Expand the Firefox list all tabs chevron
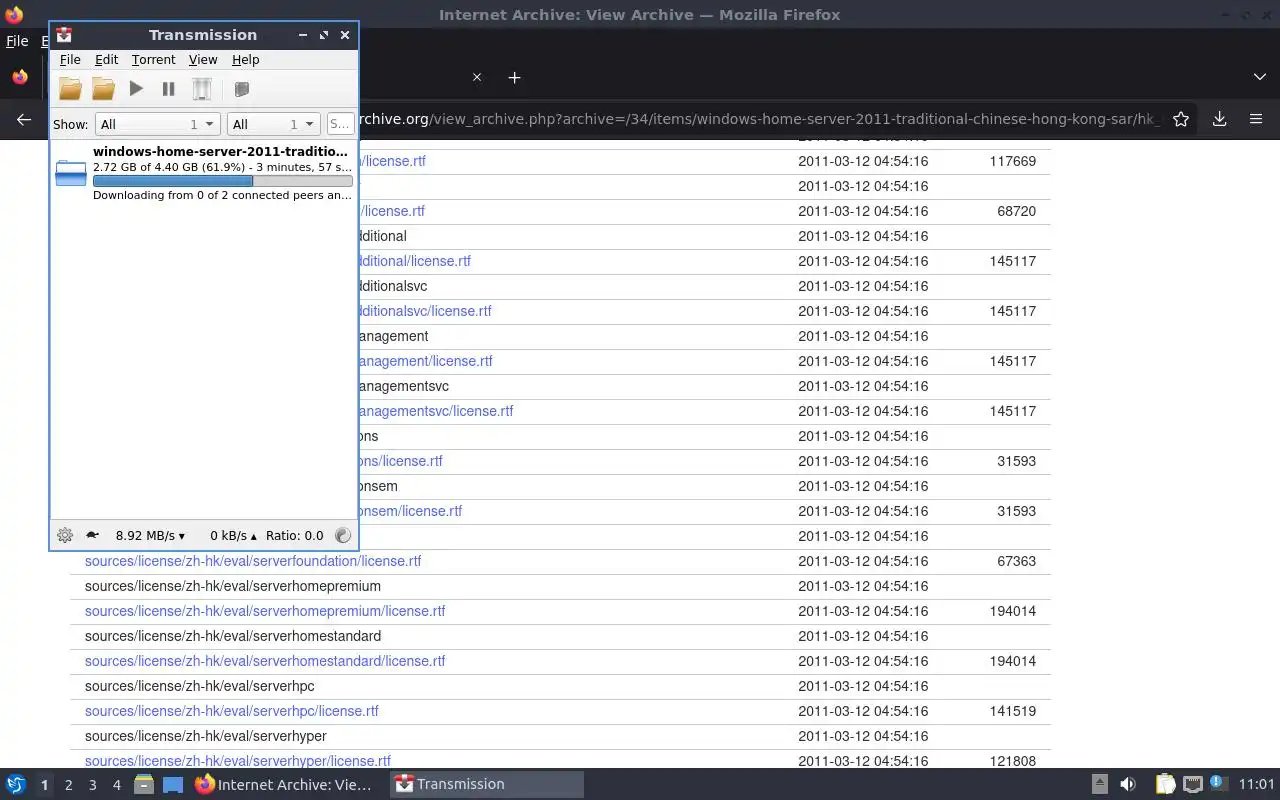The width and height of the screenshot is (1280, 800). 1259,77
